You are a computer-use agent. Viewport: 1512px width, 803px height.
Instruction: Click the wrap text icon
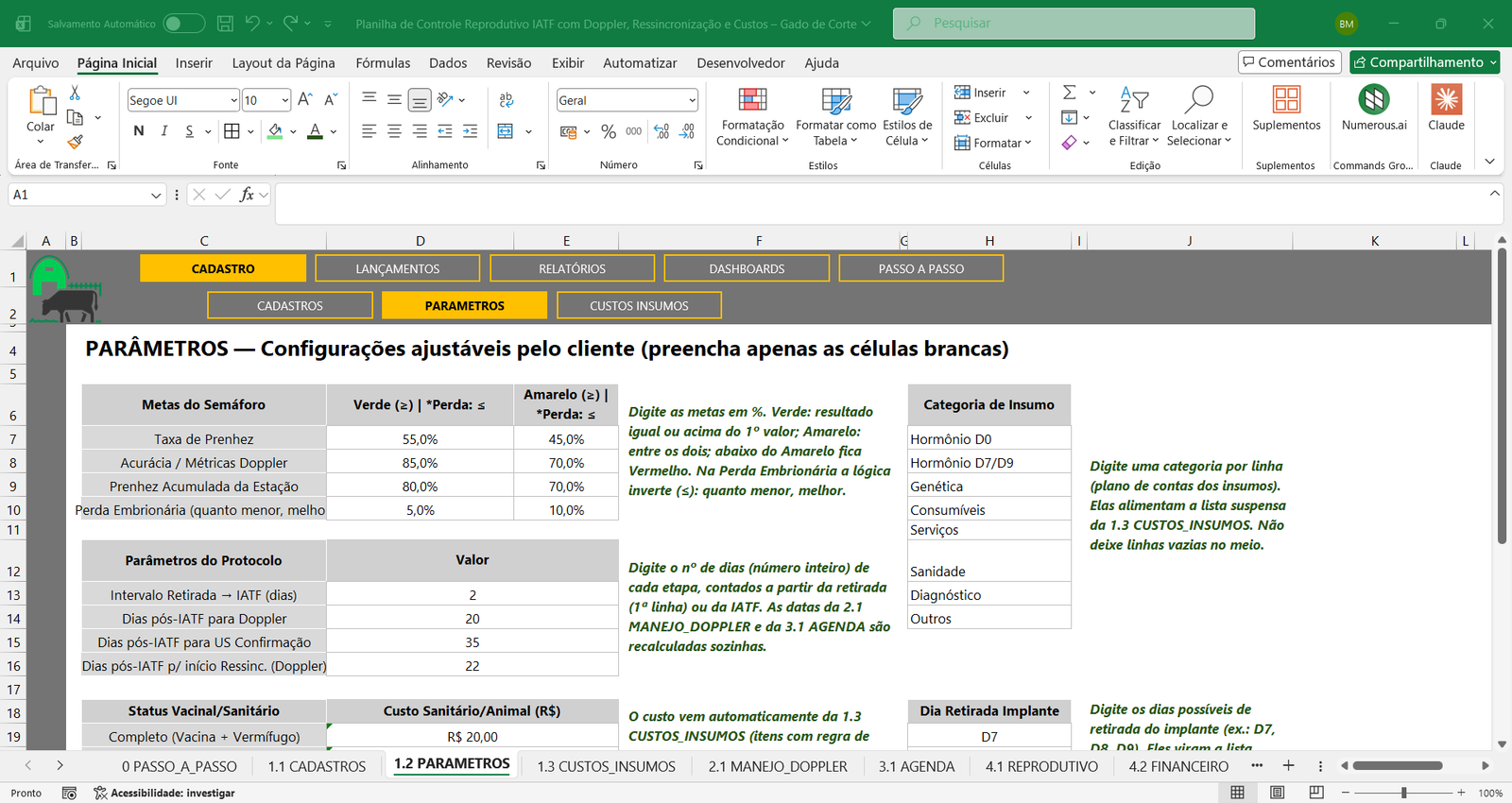[x=507, y=99]
